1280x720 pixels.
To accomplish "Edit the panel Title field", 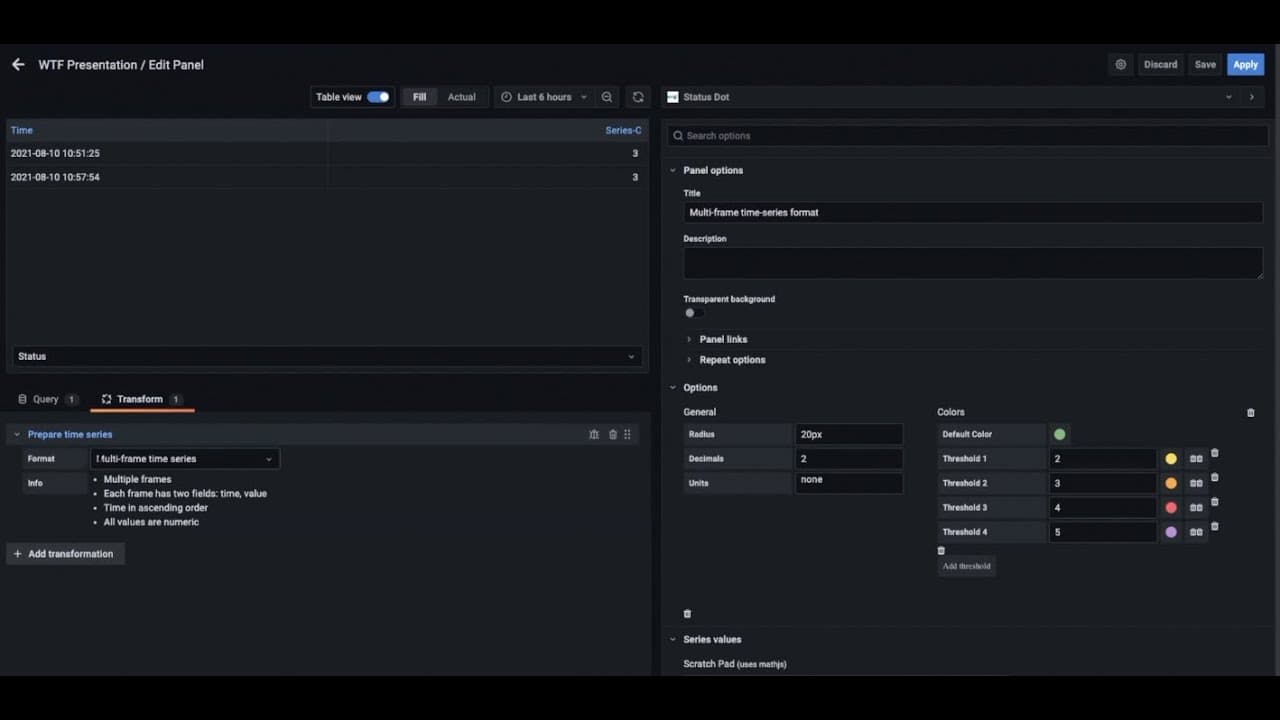I will click(973, 213).
